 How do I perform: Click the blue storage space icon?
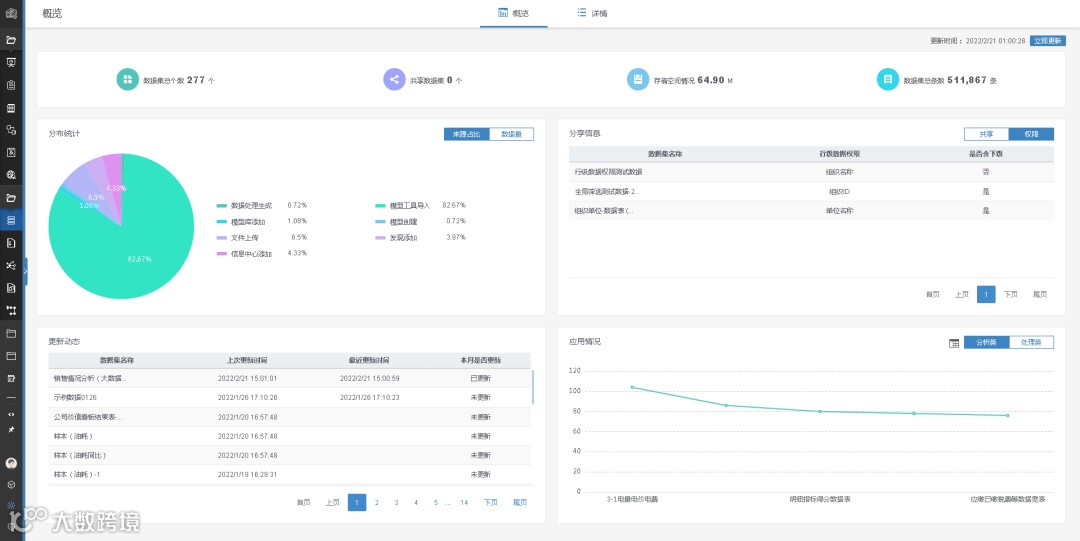[x=638, y=80]
